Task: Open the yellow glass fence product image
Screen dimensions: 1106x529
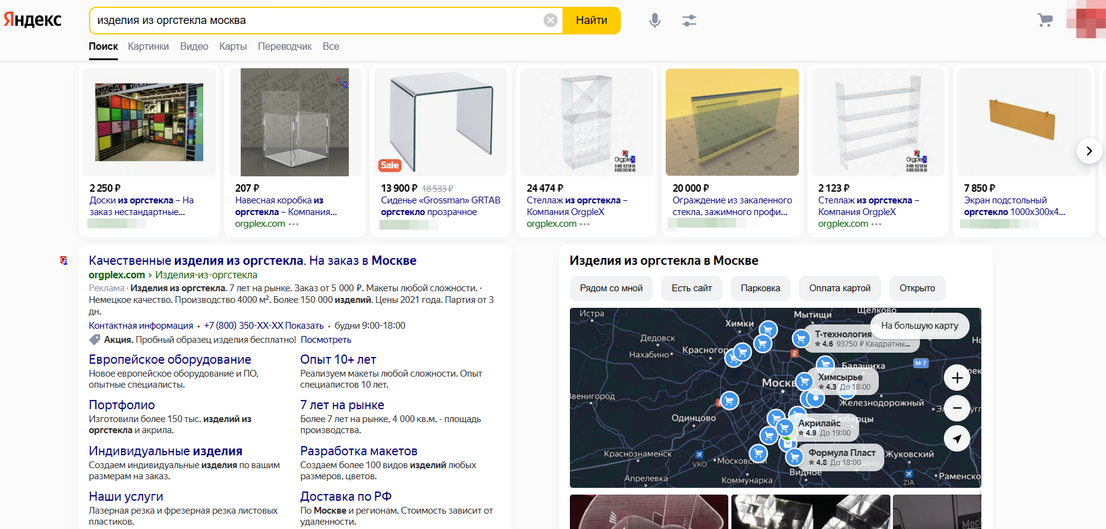Action: [732, 122]
